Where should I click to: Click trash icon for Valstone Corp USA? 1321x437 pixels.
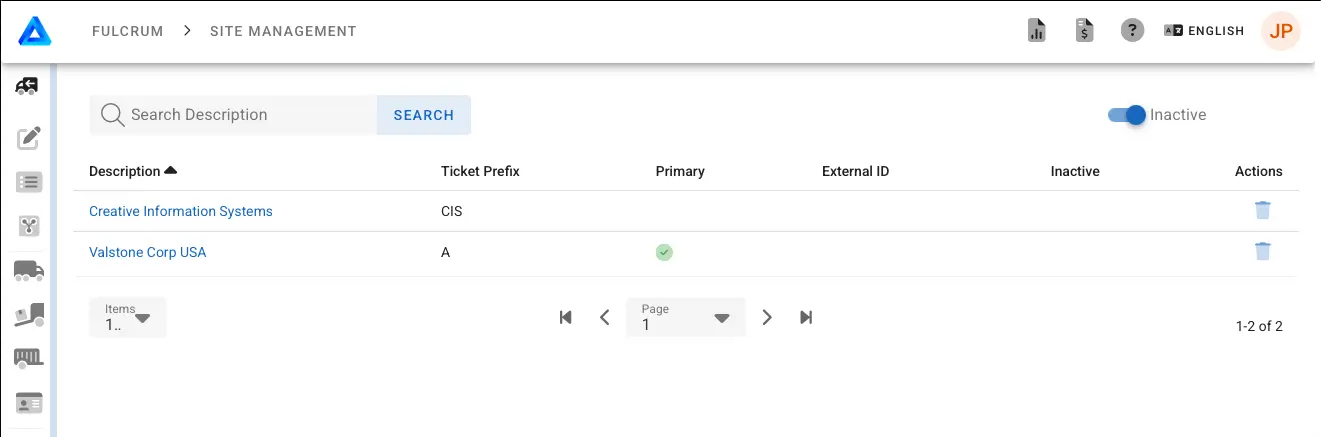(x=1263, y=251)
